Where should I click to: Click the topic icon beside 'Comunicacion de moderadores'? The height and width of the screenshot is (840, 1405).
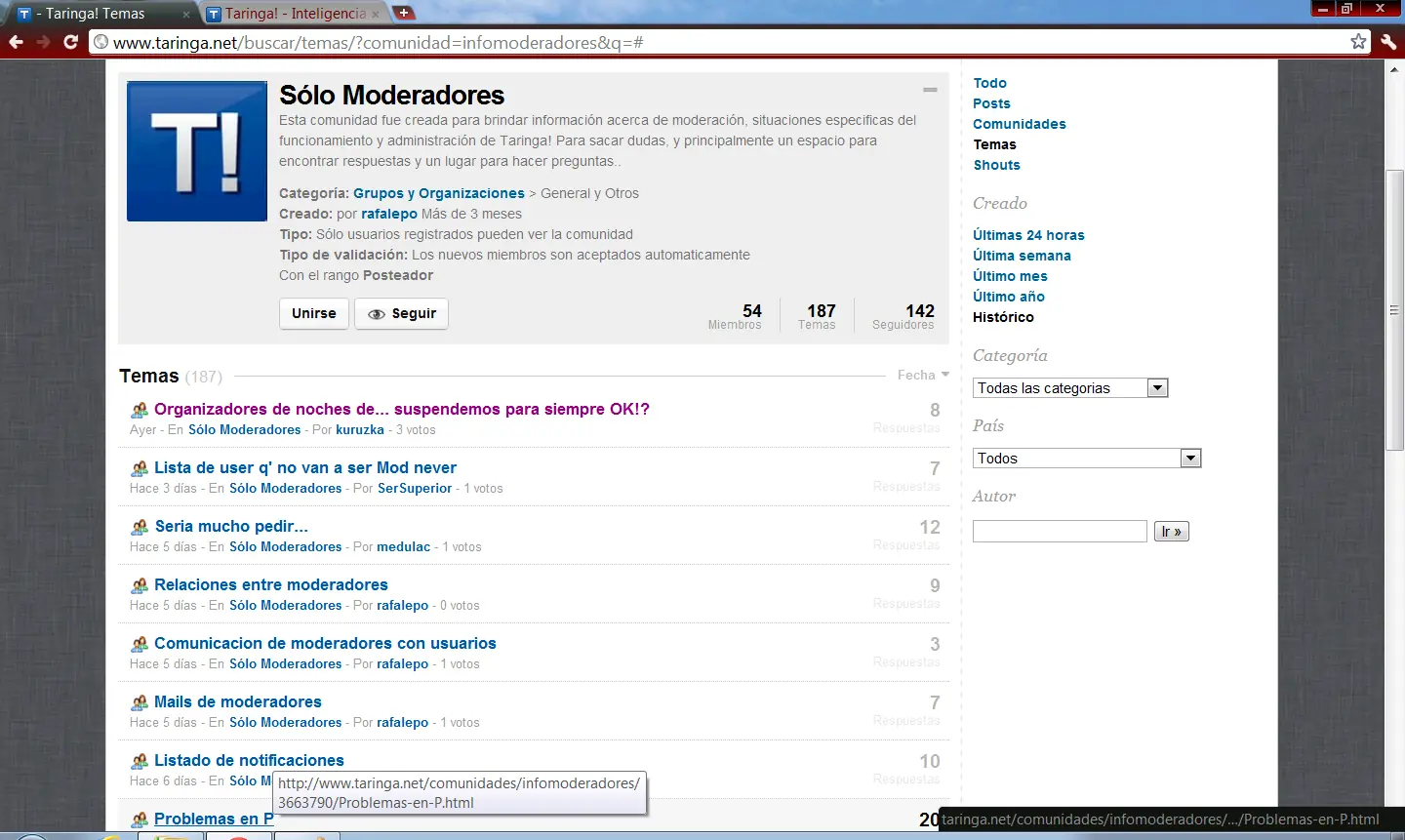click(x=140, y=645)
